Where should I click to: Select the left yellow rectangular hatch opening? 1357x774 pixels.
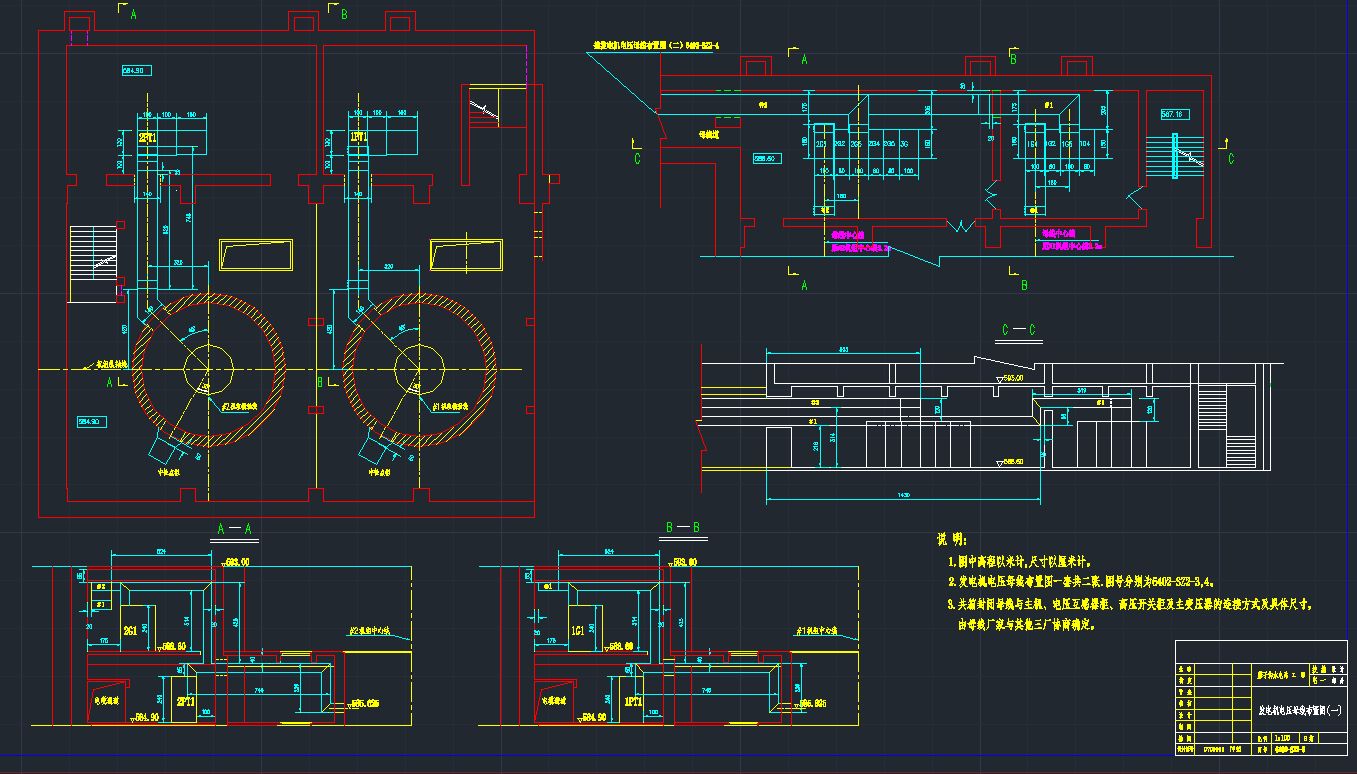pos(256,255)
